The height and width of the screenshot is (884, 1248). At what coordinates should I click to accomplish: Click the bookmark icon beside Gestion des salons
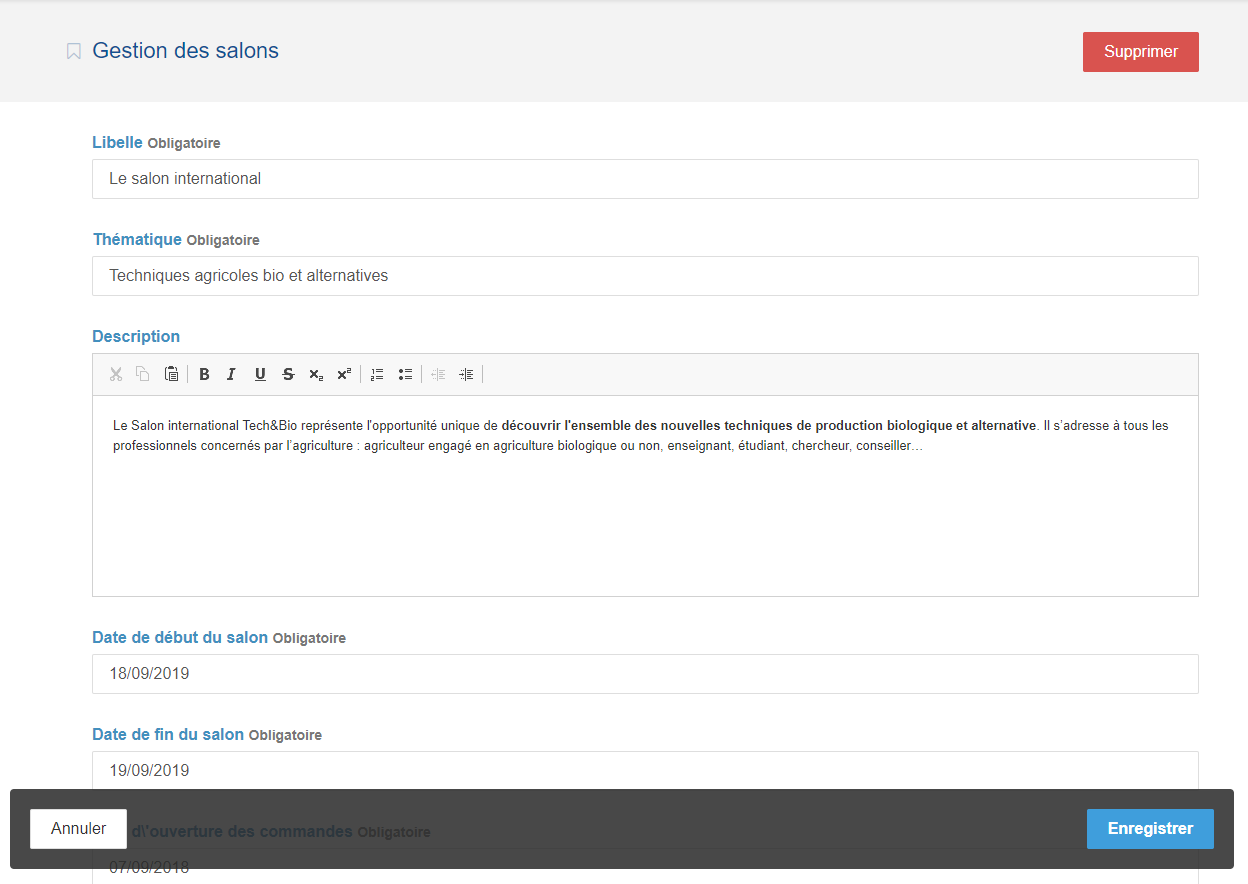click(x=74, y=51)
